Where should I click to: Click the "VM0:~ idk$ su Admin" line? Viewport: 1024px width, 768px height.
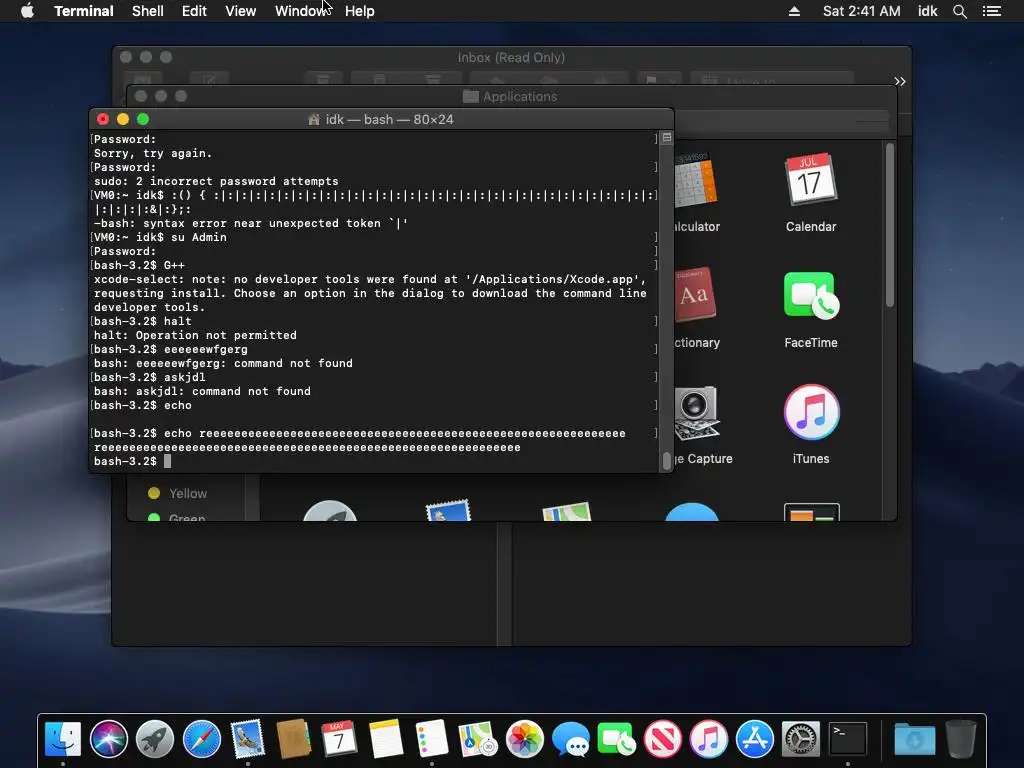[160, 237]
